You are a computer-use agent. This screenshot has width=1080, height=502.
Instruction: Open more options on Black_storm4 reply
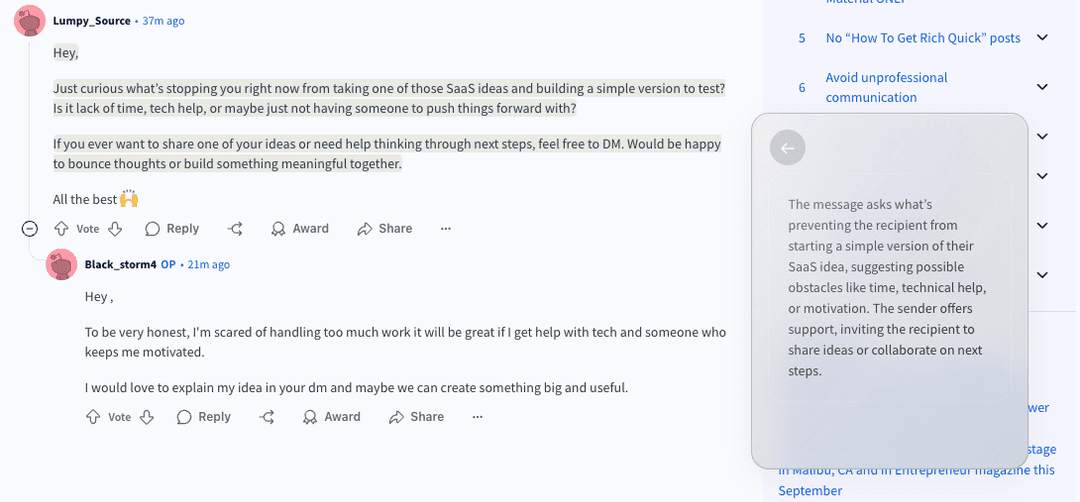(x=478, y=417)
